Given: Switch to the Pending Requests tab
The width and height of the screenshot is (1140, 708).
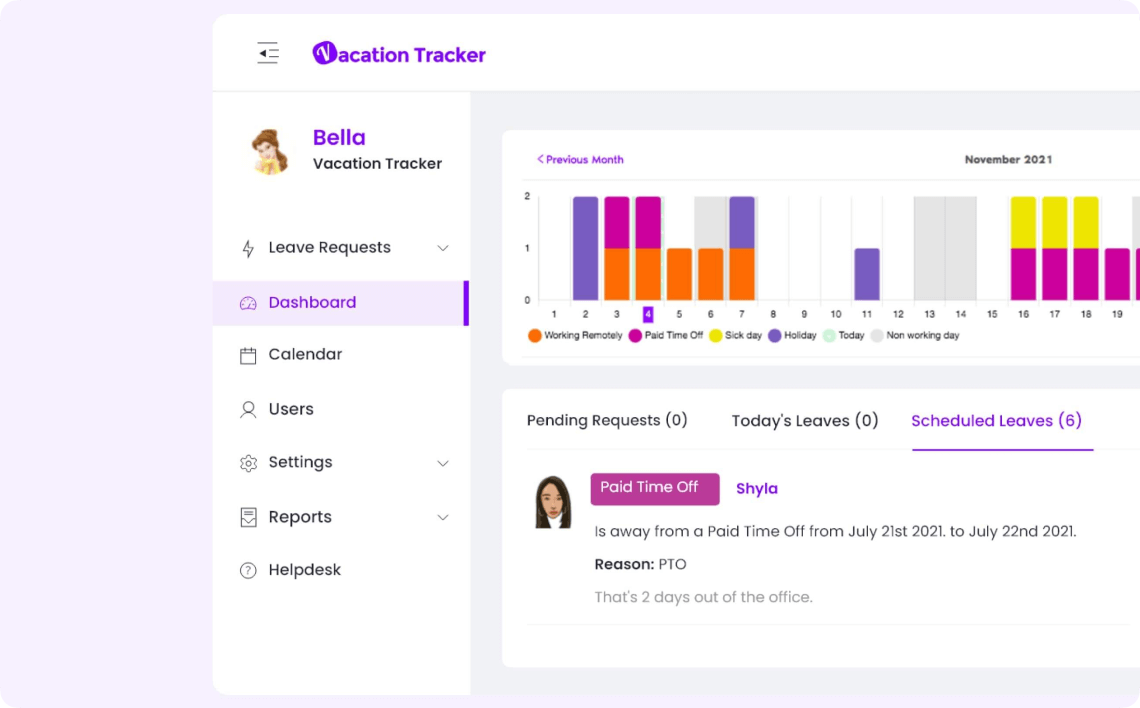Looking at the screenshot, I should click(x=607, y=420).
